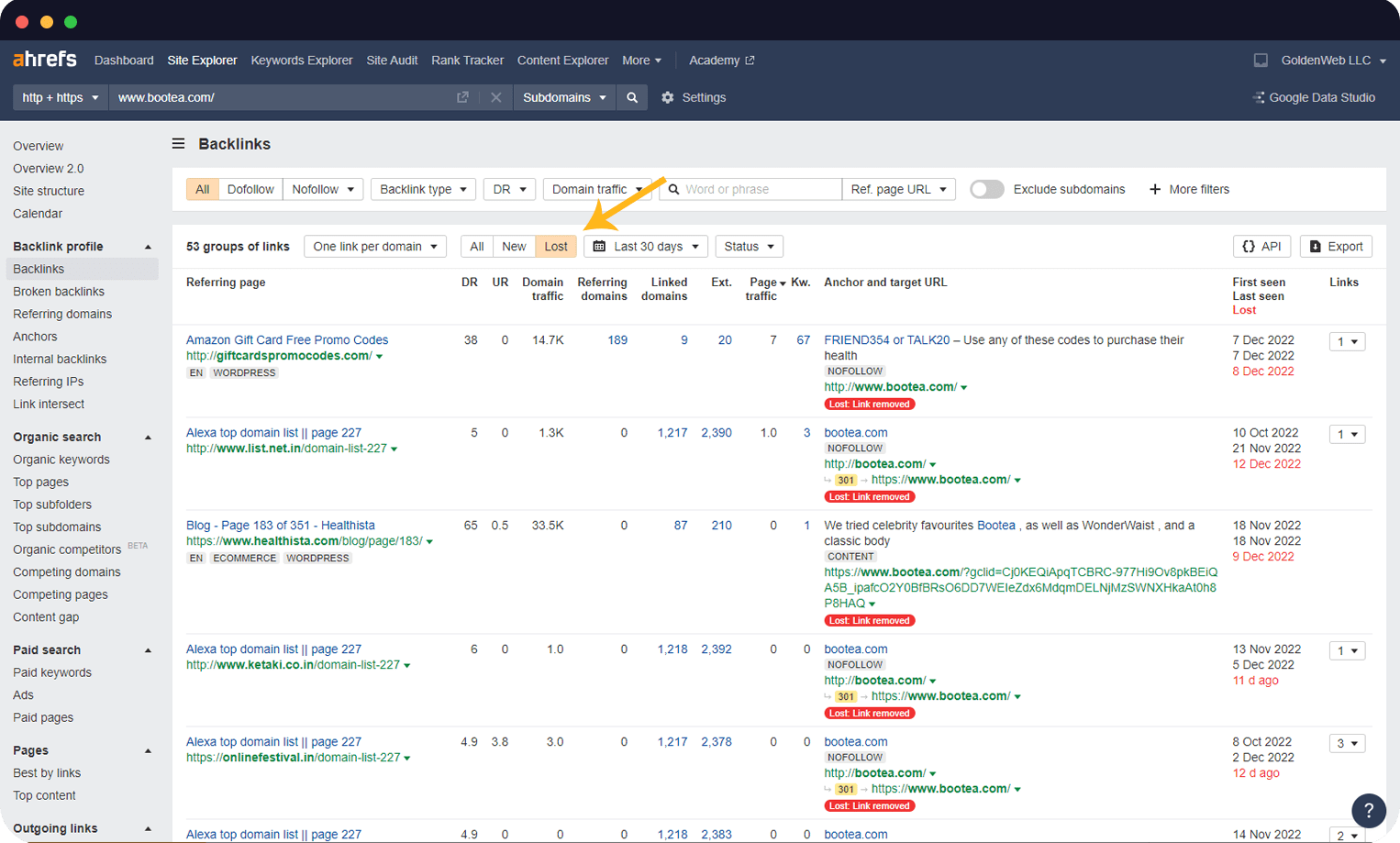1400x843 pixels.
Task: Open Content gap in sidebar
Action: (x=46, y=617)
